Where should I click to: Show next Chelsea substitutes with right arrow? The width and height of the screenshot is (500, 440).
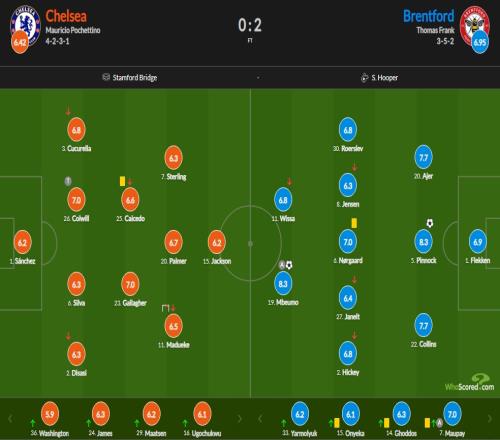coord(239,419)
